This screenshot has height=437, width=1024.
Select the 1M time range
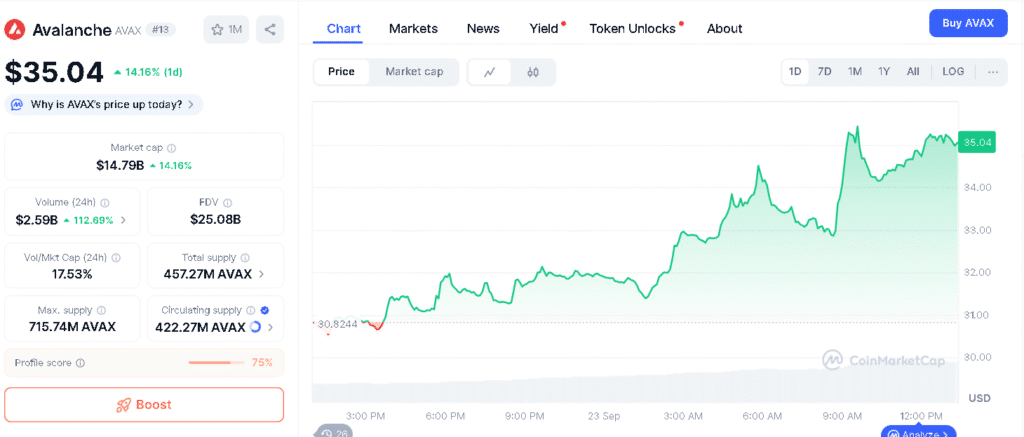click(x=855, y=72)
